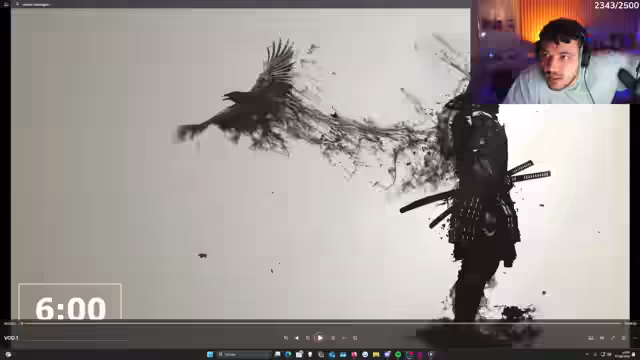Click the taskbar search box
The width and height of the screenshot is (640, 360).
tap(245, 354)
